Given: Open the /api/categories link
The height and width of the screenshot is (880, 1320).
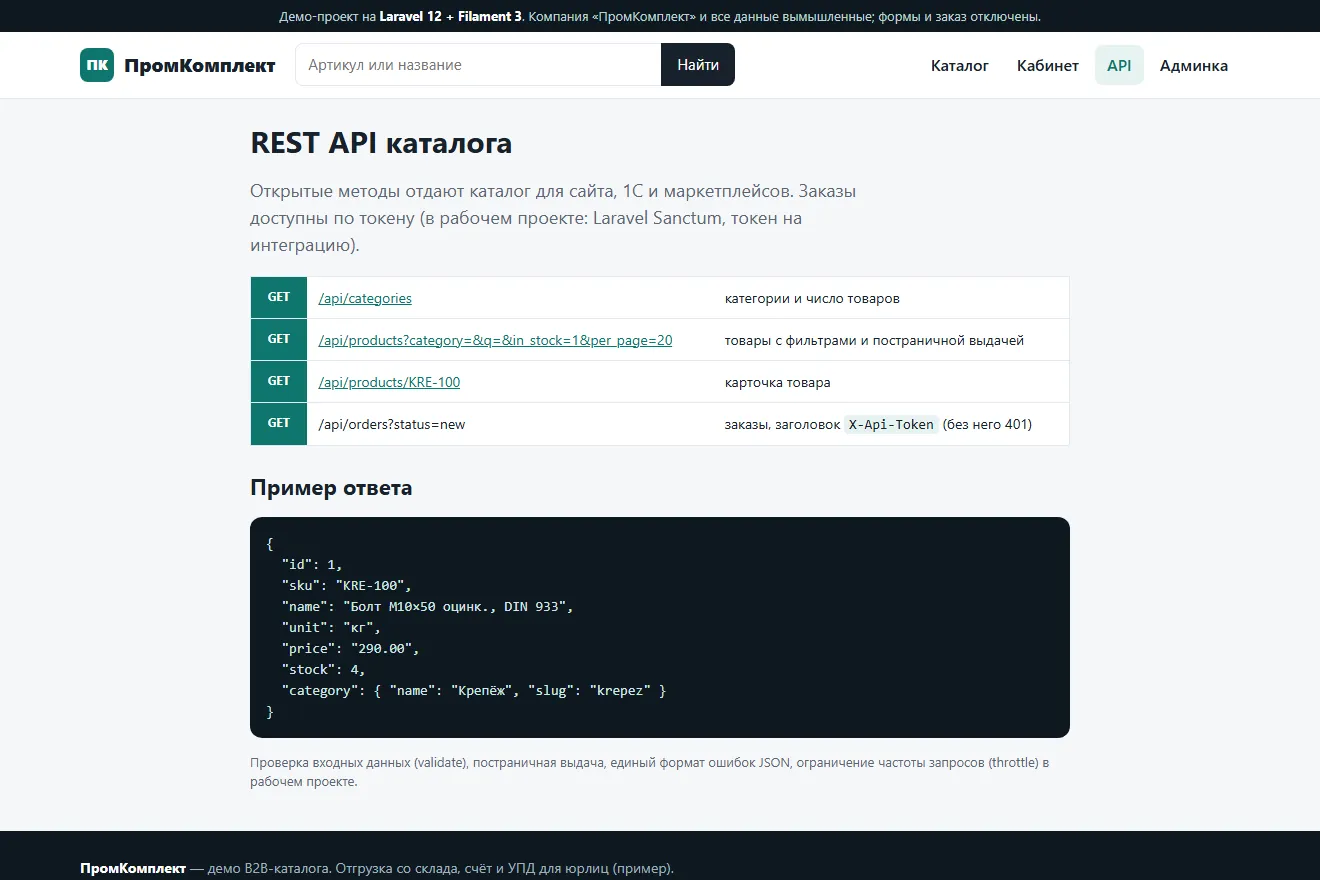Looking at the screenshot, I should coord(365,298).
